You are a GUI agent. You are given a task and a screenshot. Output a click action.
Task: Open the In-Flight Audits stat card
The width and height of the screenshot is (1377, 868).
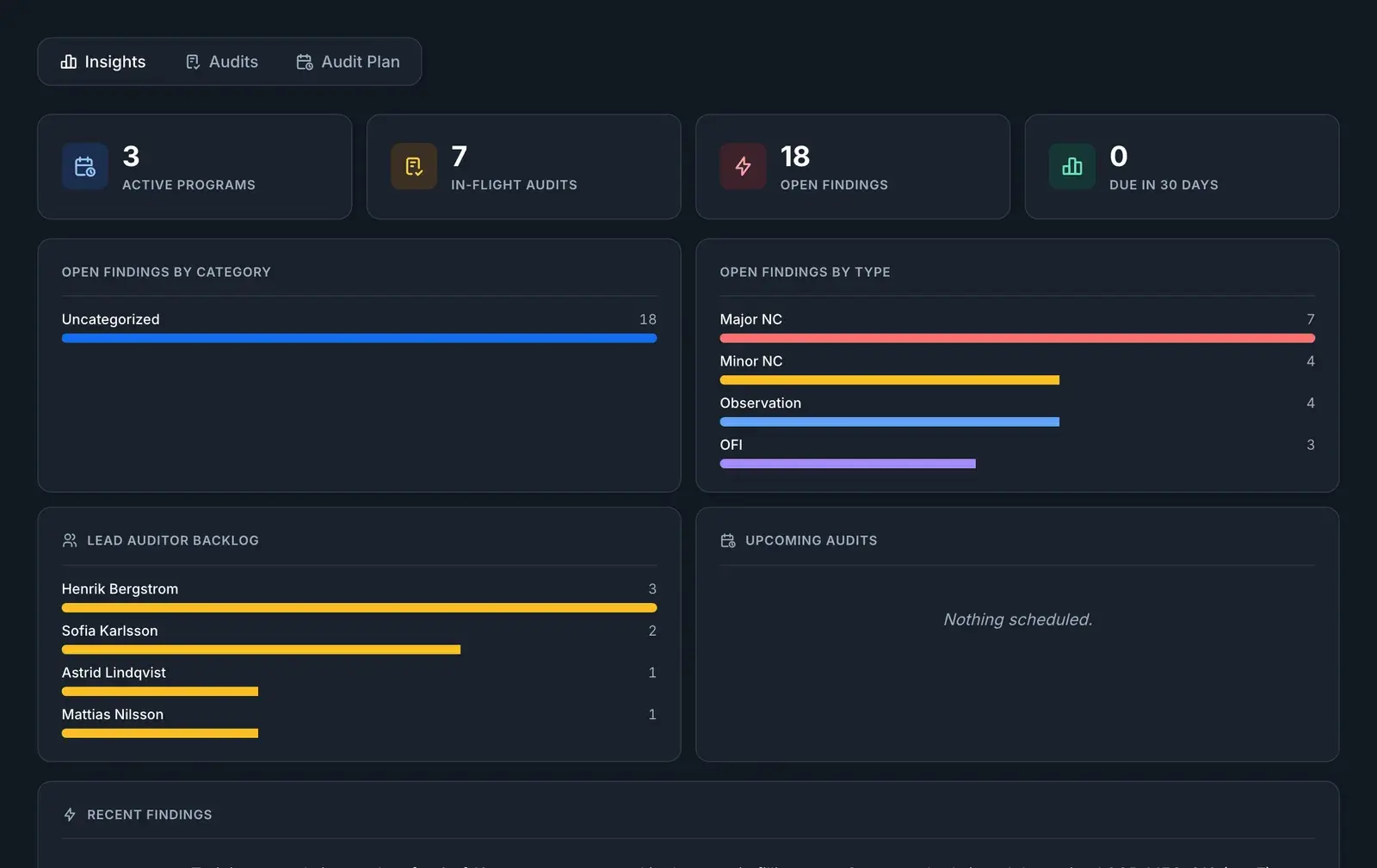pos(523,167)
